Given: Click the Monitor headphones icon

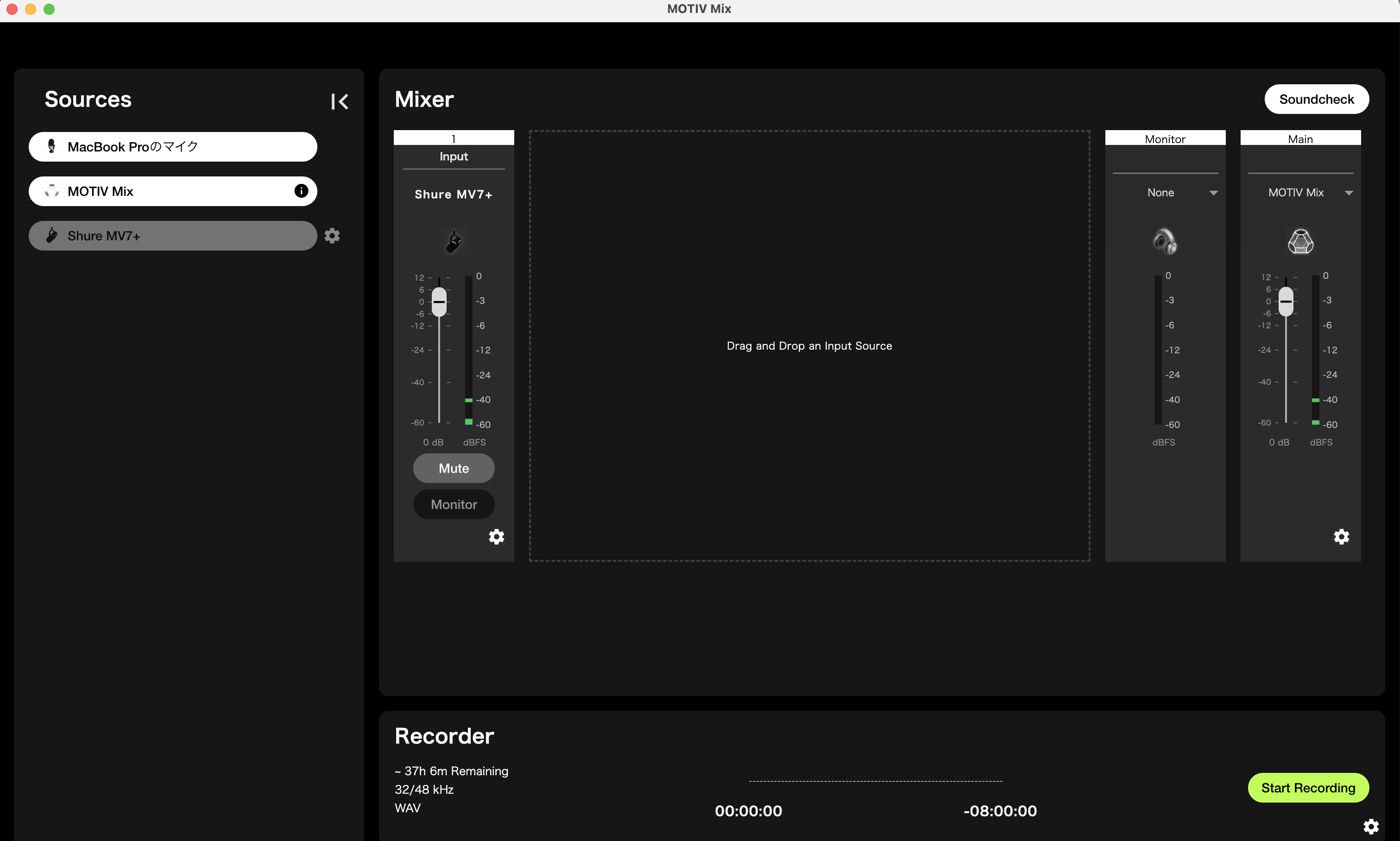Looking at the screenshot, I should pyautogui.click(x=1165, y=241).
